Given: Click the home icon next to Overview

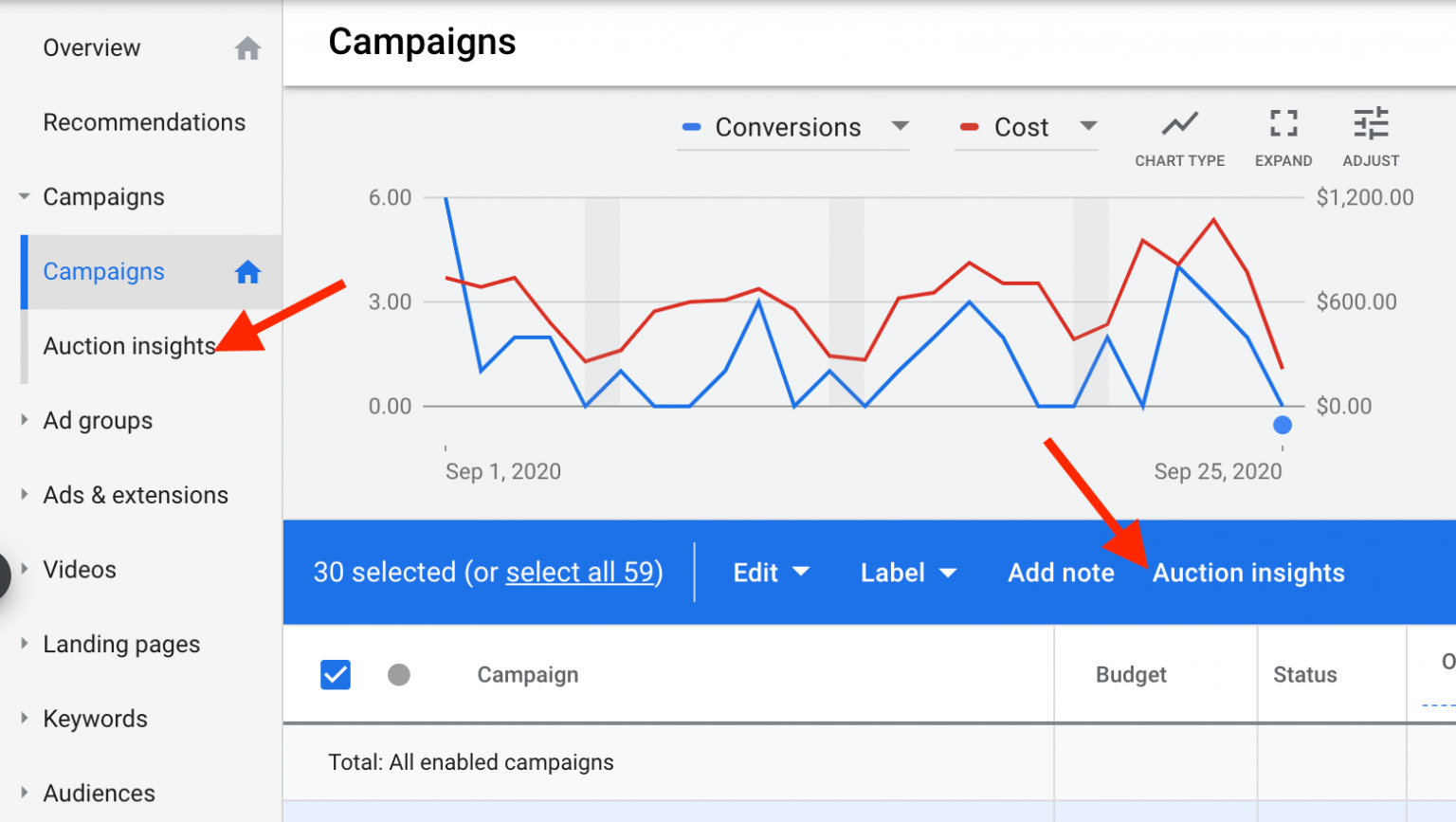Looking at the screenshot, I should pyautogui.click(x=247, y=47).
